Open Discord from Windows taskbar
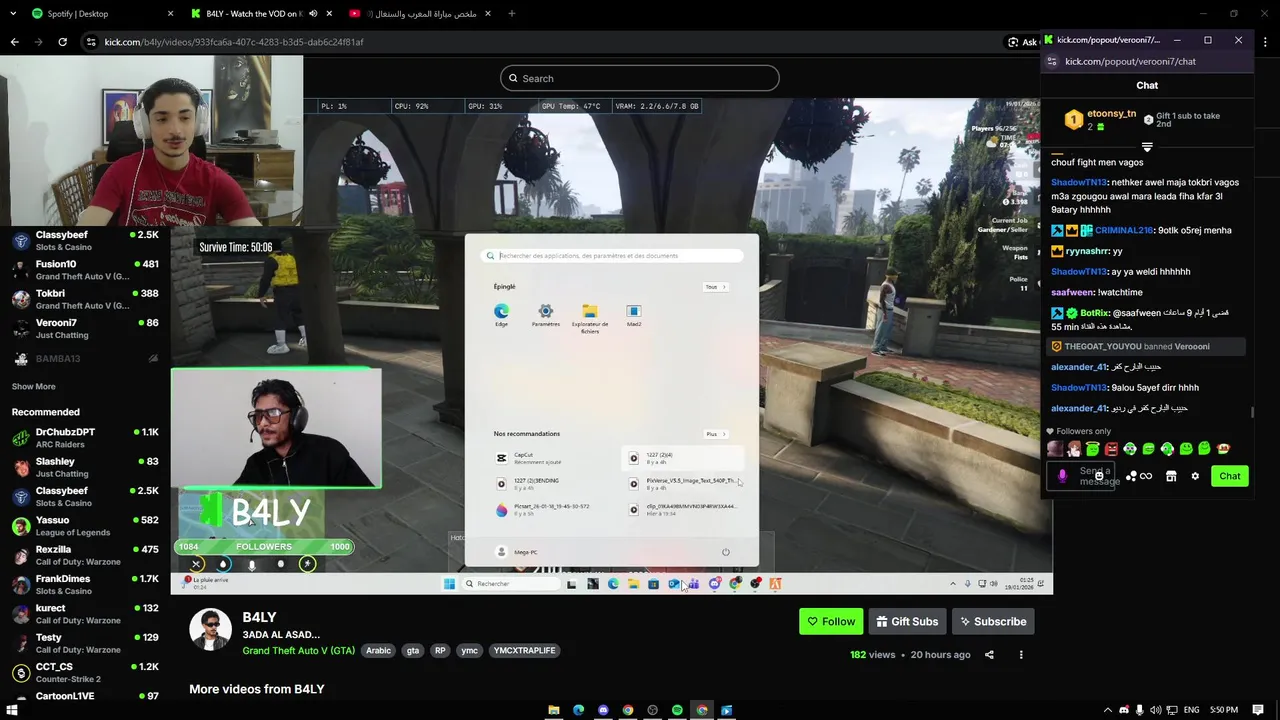This screenshot has width=1280, height=720. coord(603,710)
